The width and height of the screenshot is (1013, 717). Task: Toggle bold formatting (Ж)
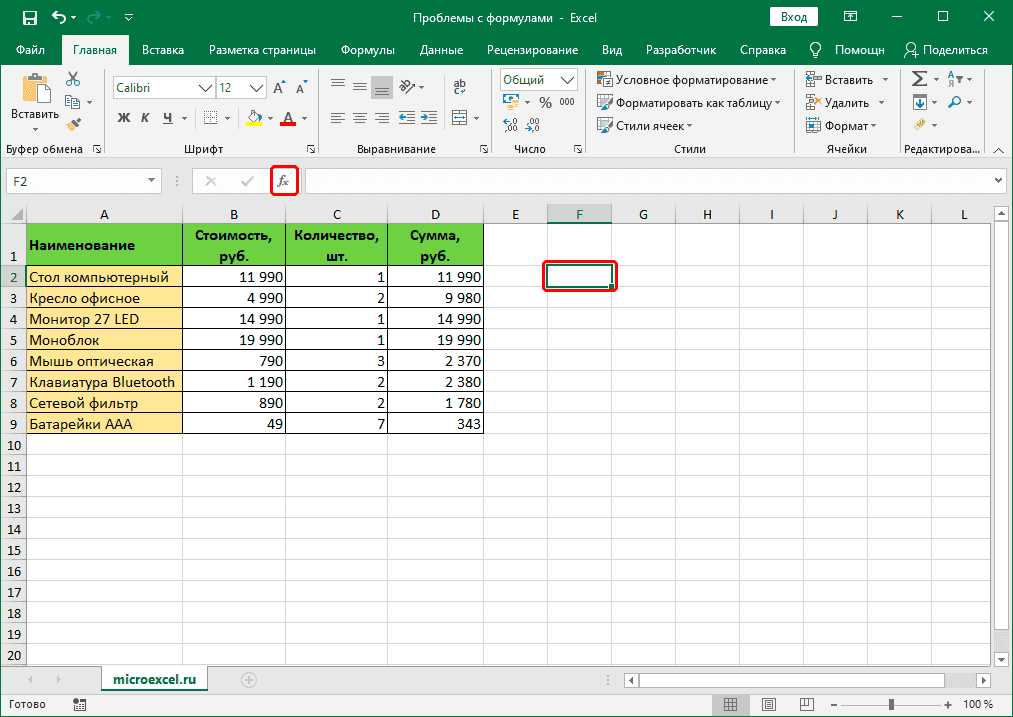click(124, 118)
